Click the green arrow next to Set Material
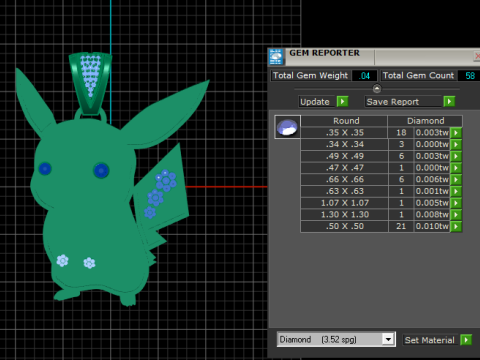 click(x=466, y=340)
